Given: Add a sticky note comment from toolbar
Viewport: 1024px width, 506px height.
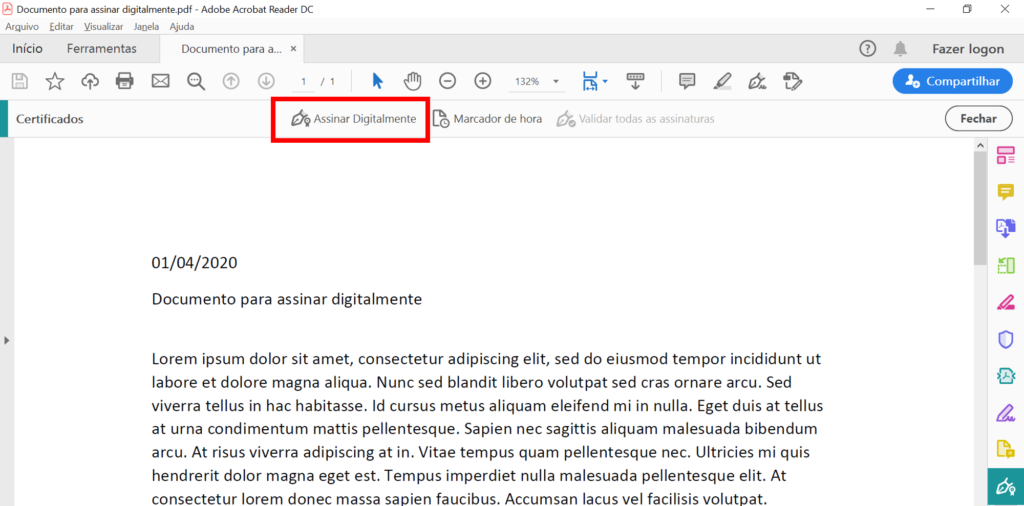Looking at the screenshot, I should coord(687,81).
